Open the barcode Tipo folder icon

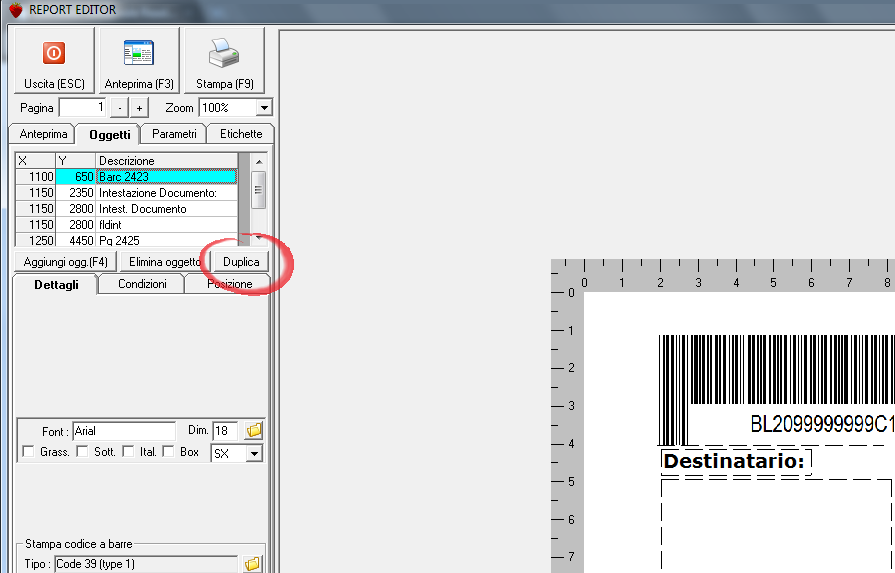[252, 564]
